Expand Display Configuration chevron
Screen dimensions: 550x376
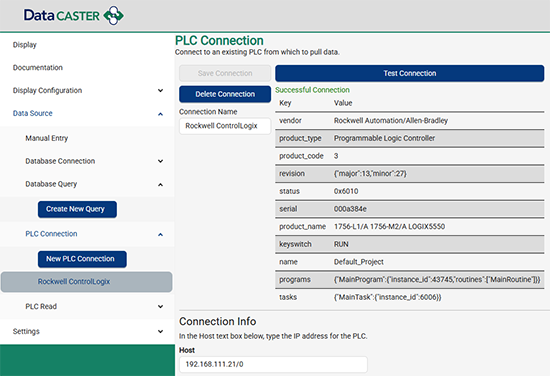160,90
